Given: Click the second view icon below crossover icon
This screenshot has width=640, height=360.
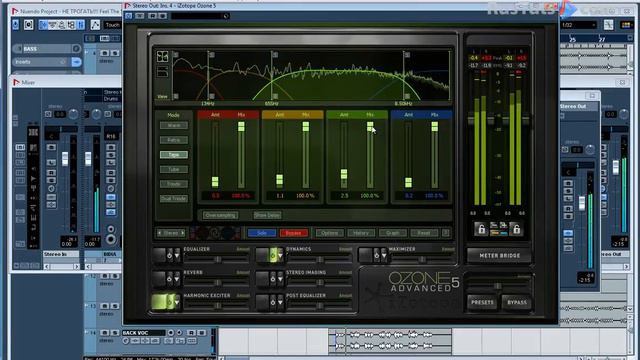Looking at the screenshot, I should [162, 72].
